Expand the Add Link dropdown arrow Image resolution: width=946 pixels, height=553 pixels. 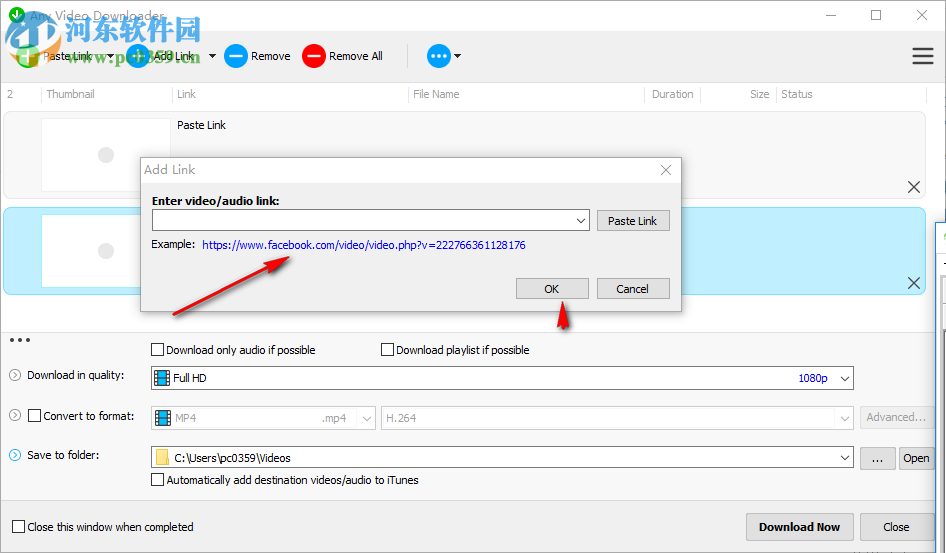pos(212,56)
